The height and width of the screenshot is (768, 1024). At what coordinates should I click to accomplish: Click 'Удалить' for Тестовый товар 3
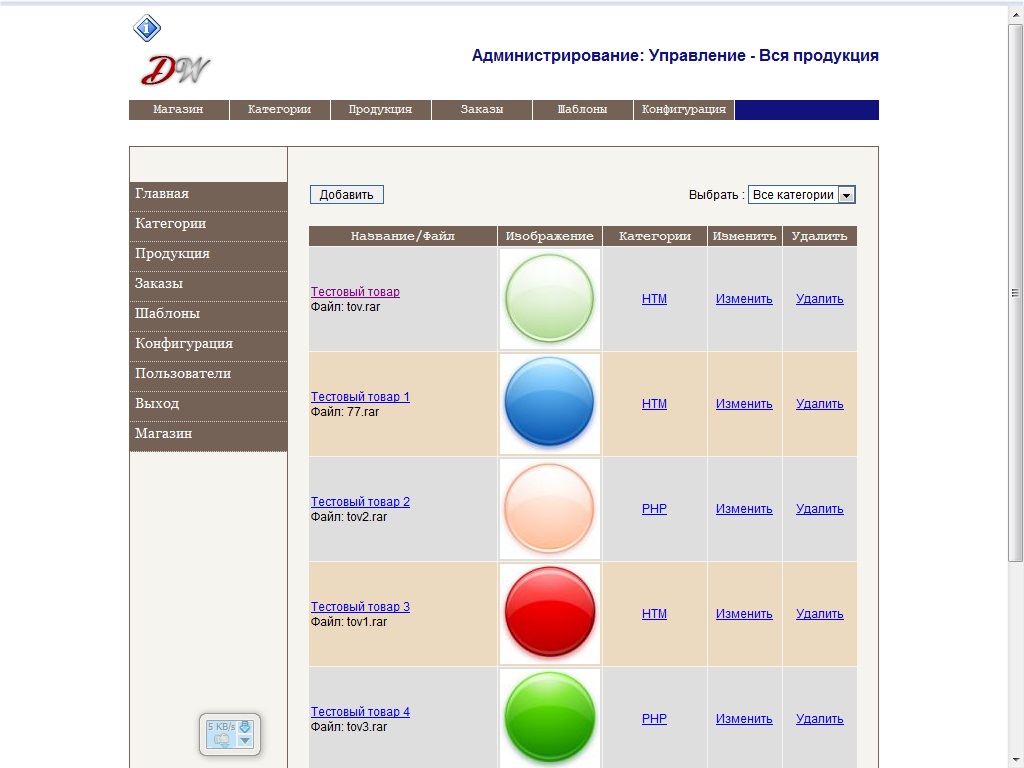(819, 614)
